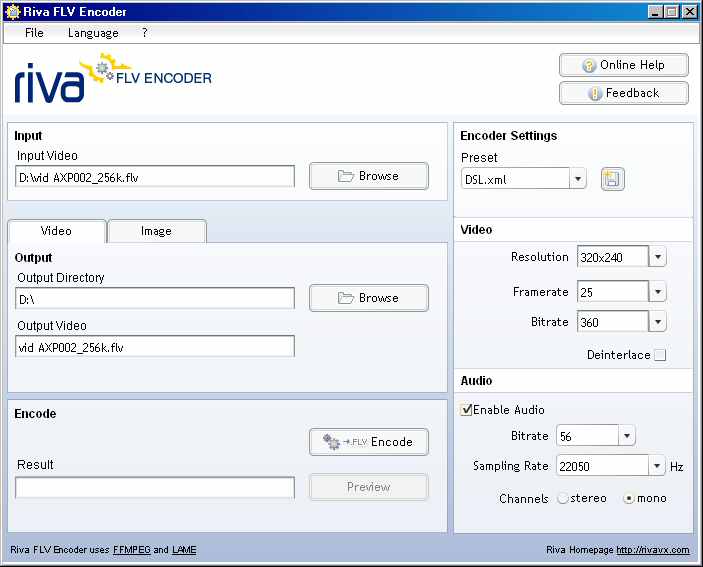Screen dimensions: 703x567
Task: Select the mono channel option
Action: click(x=629, y=498)
